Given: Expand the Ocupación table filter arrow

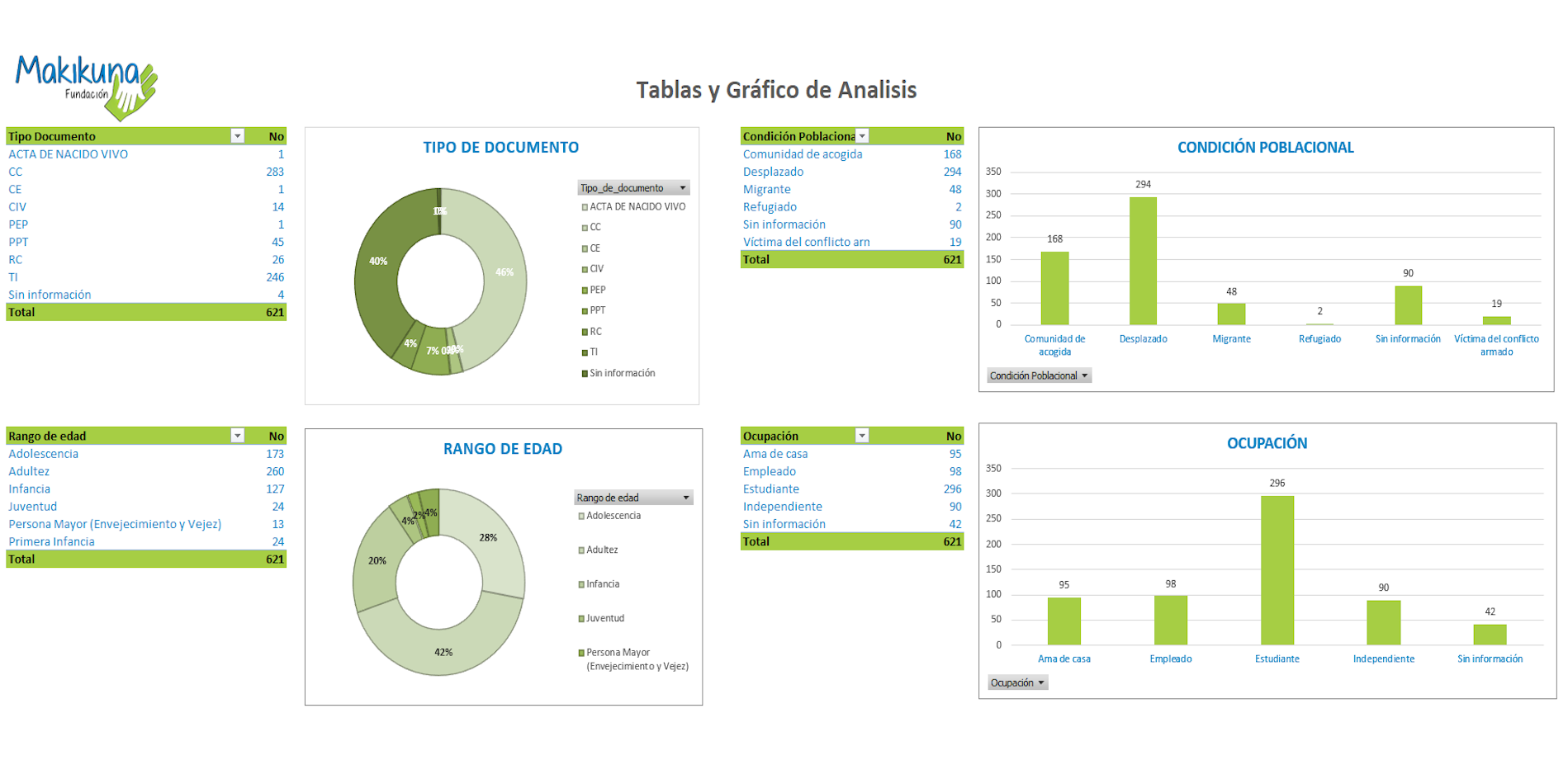Looking at the screenshot, I should (862, 436).
